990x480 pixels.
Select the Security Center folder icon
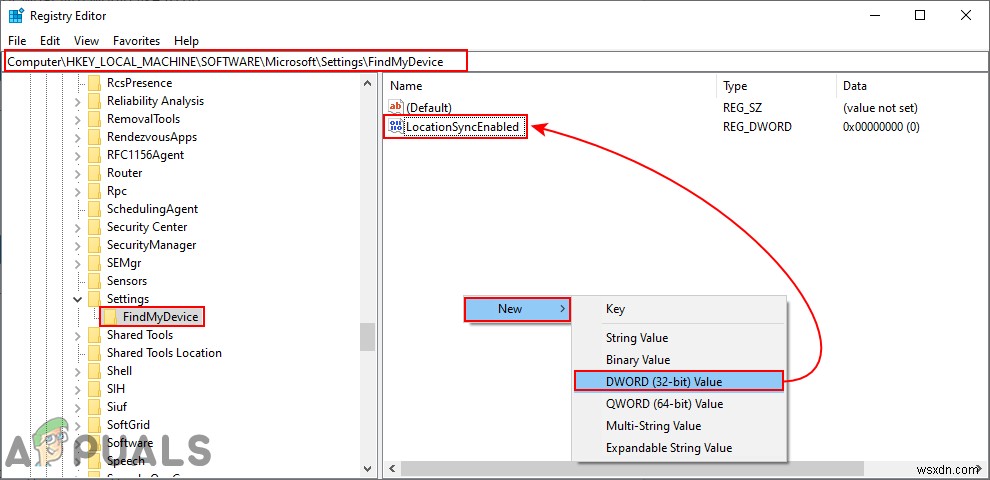(x=95, y=227)
